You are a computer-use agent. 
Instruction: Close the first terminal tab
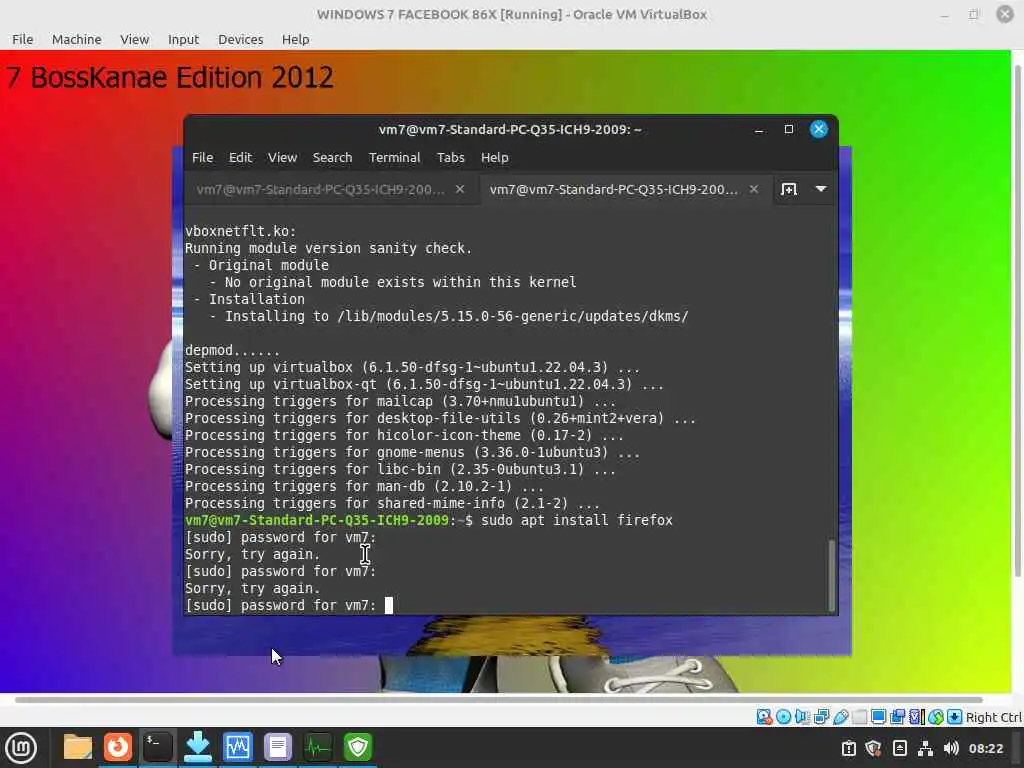(460, 189)
